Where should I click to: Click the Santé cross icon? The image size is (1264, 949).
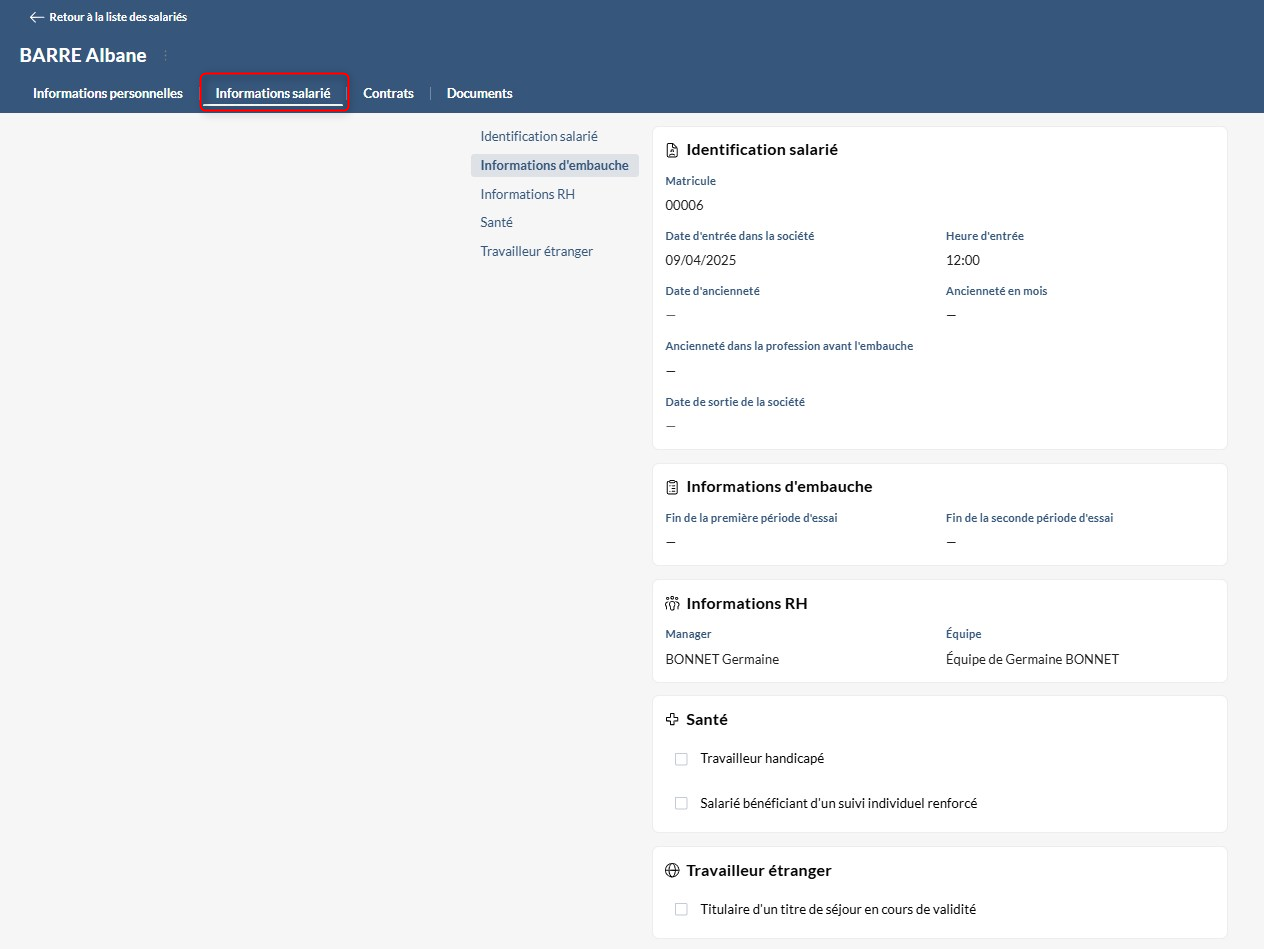point(672,720)
